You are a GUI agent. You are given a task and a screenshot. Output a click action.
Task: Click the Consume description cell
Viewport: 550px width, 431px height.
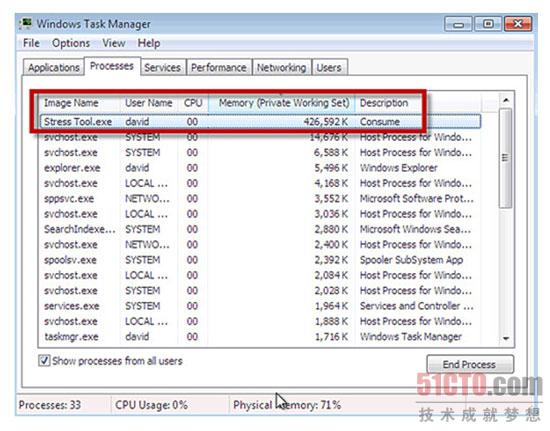380,122
